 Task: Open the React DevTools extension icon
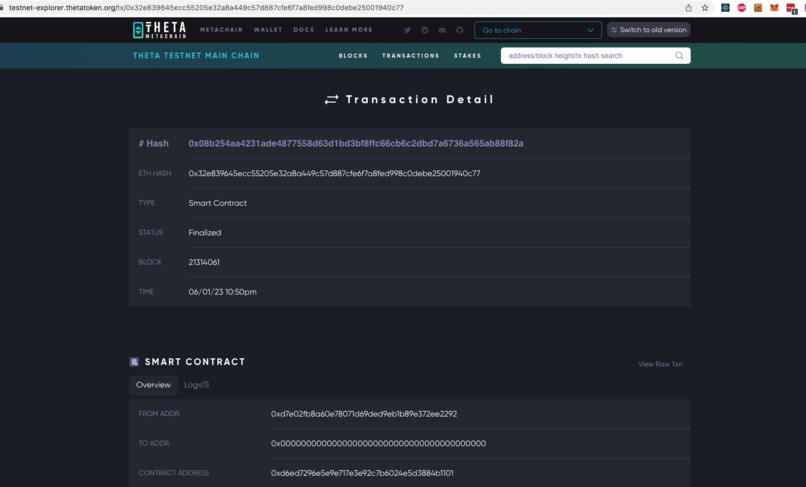point(725,8)
